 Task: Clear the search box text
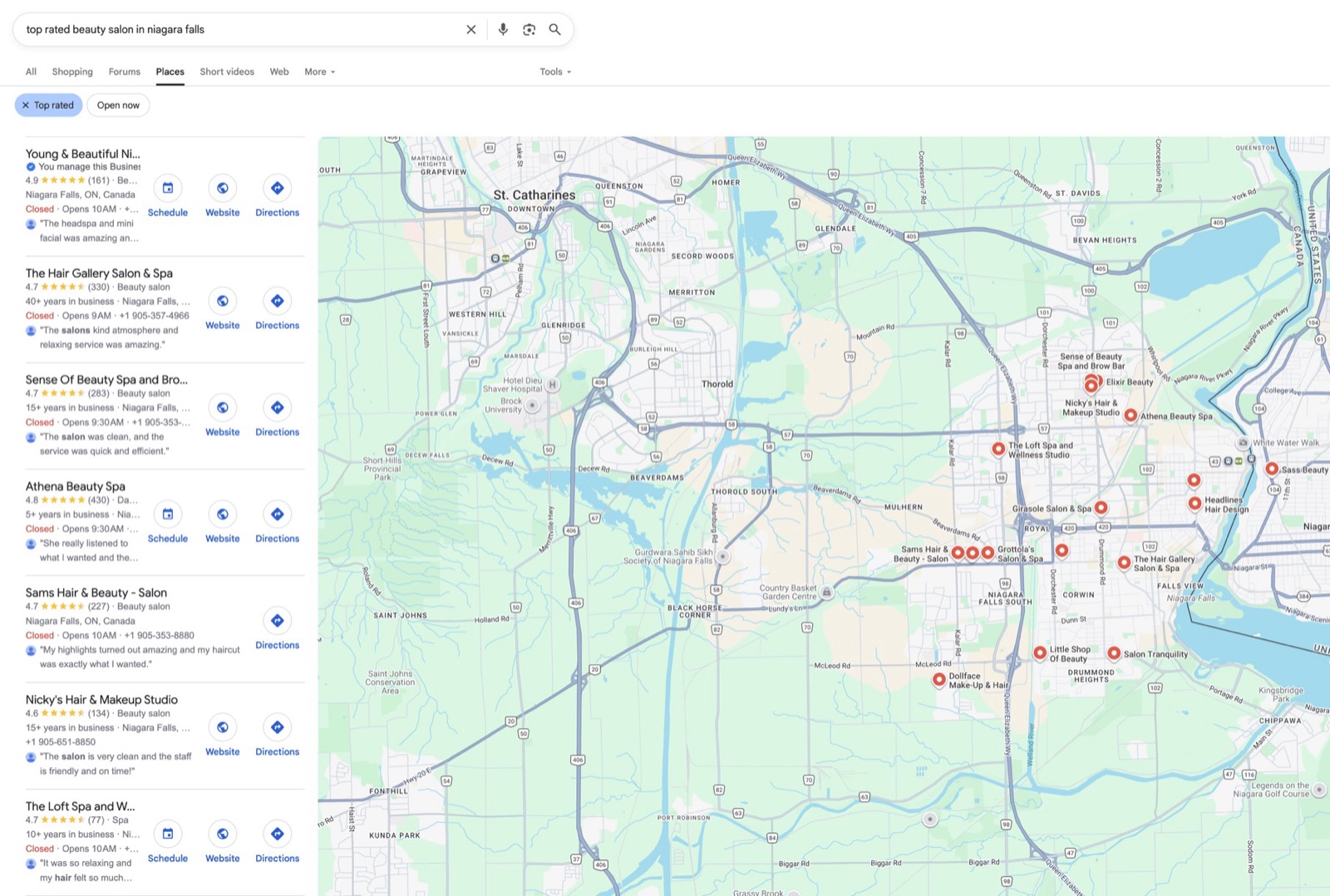point(470,29)
